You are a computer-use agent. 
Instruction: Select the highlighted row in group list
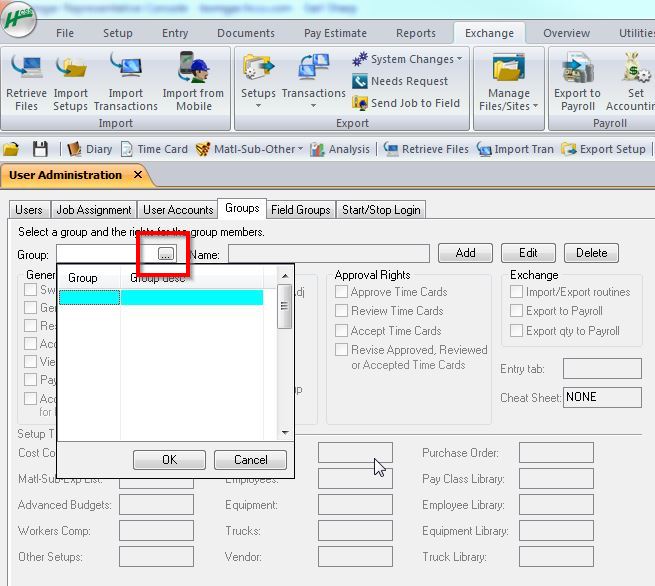161,297
